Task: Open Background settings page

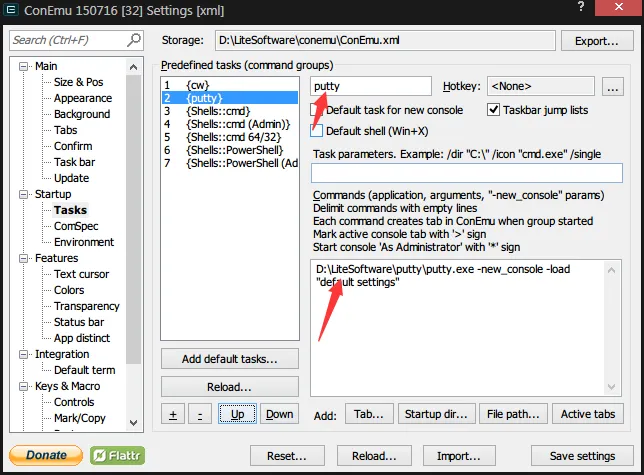Action: [82, 114]
